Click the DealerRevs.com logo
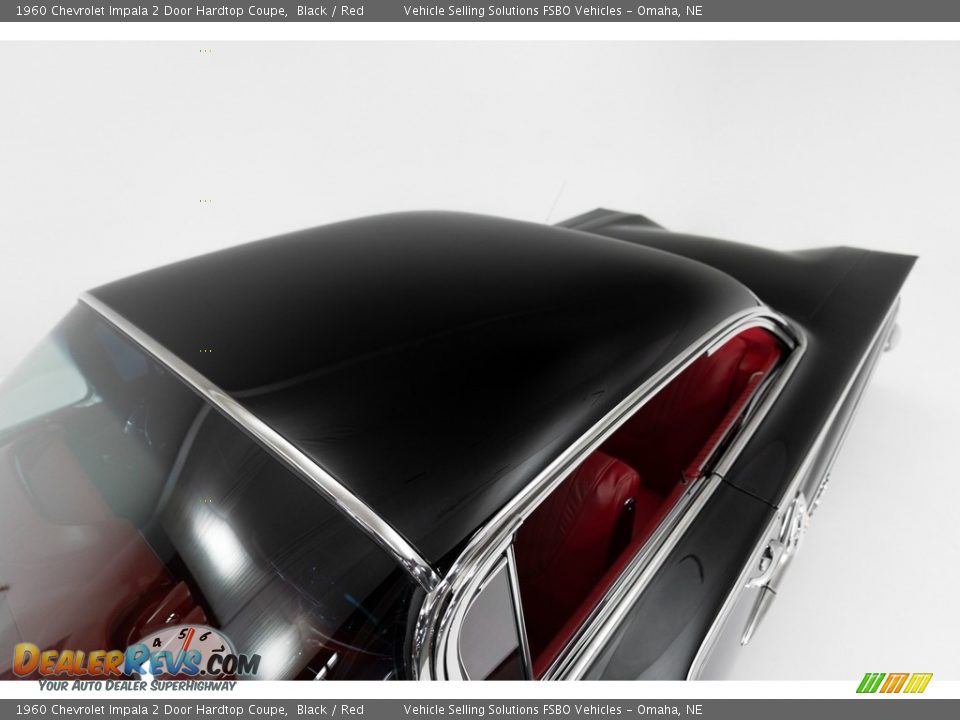 point(135,661)
